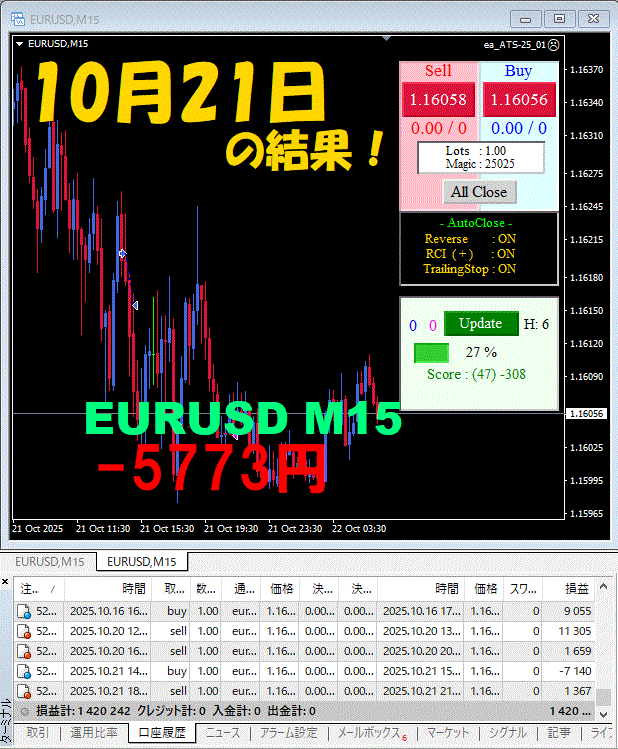
Task: Sort by the 取引種別 type column header
Action: click(171, 589)
